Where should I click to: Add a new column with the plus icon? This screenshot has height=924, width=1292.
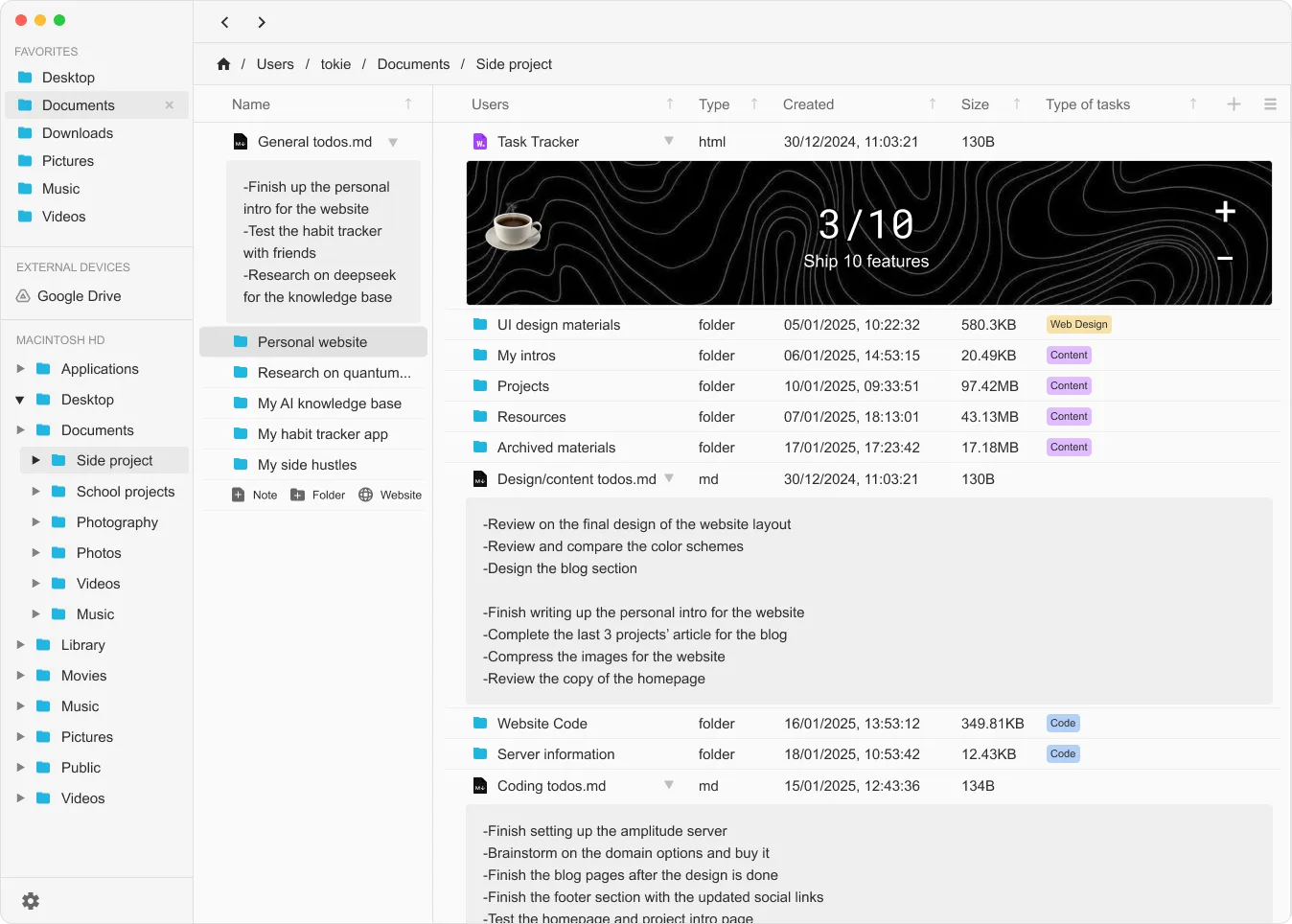[x=1233, y=104]
